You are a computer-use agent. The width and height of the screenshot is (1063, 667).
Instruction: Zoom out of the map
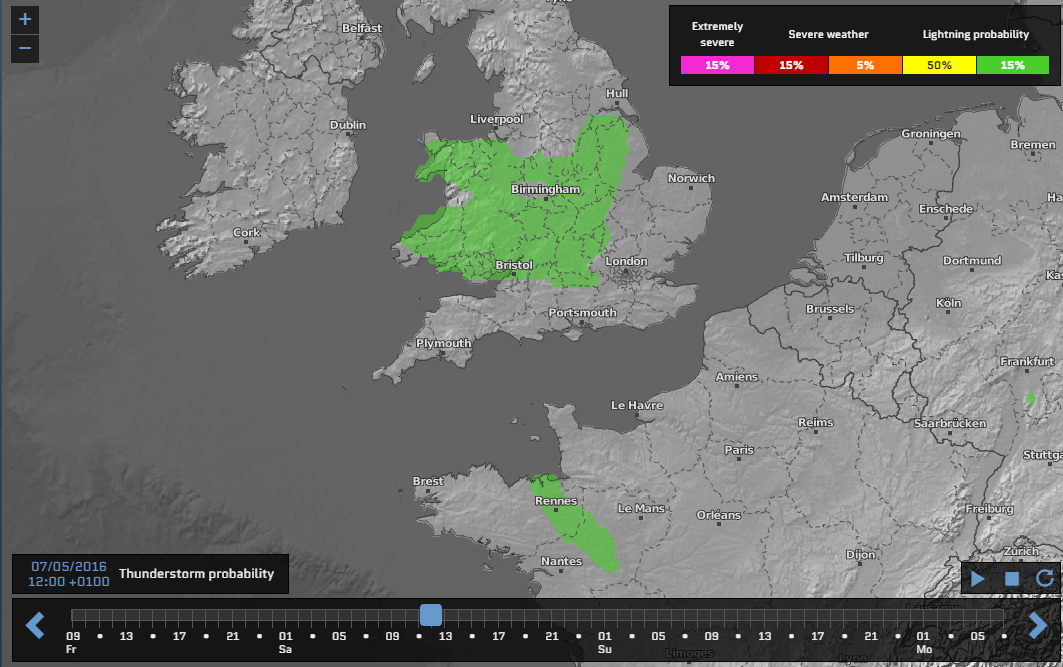click(24, 48)
